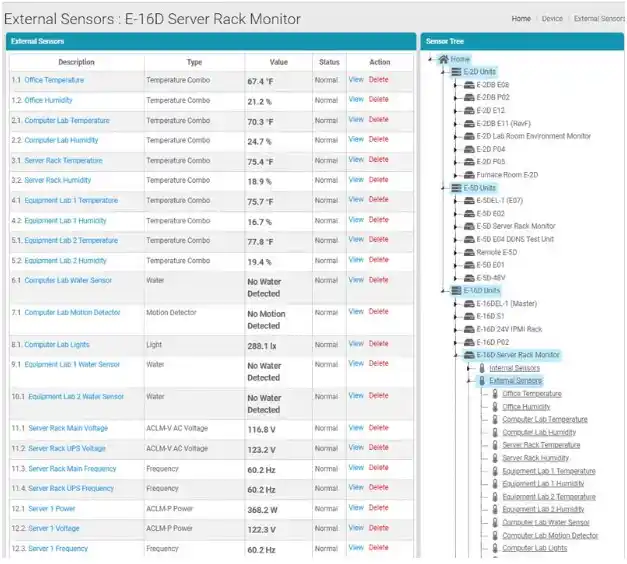This screenshot has height=564, width=627.
Task: Click the sensor icon beside Internal Sensors
Action: [482, 368]
